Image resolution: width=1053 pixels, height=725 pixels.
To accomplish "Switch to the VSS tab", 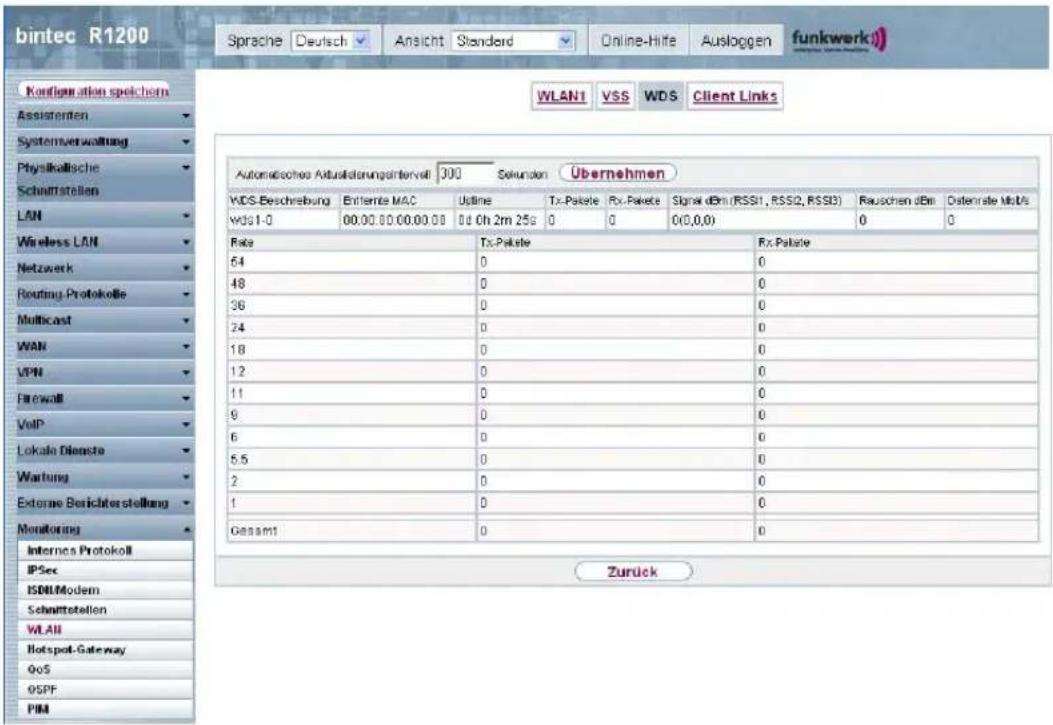I will coord(615,97).
